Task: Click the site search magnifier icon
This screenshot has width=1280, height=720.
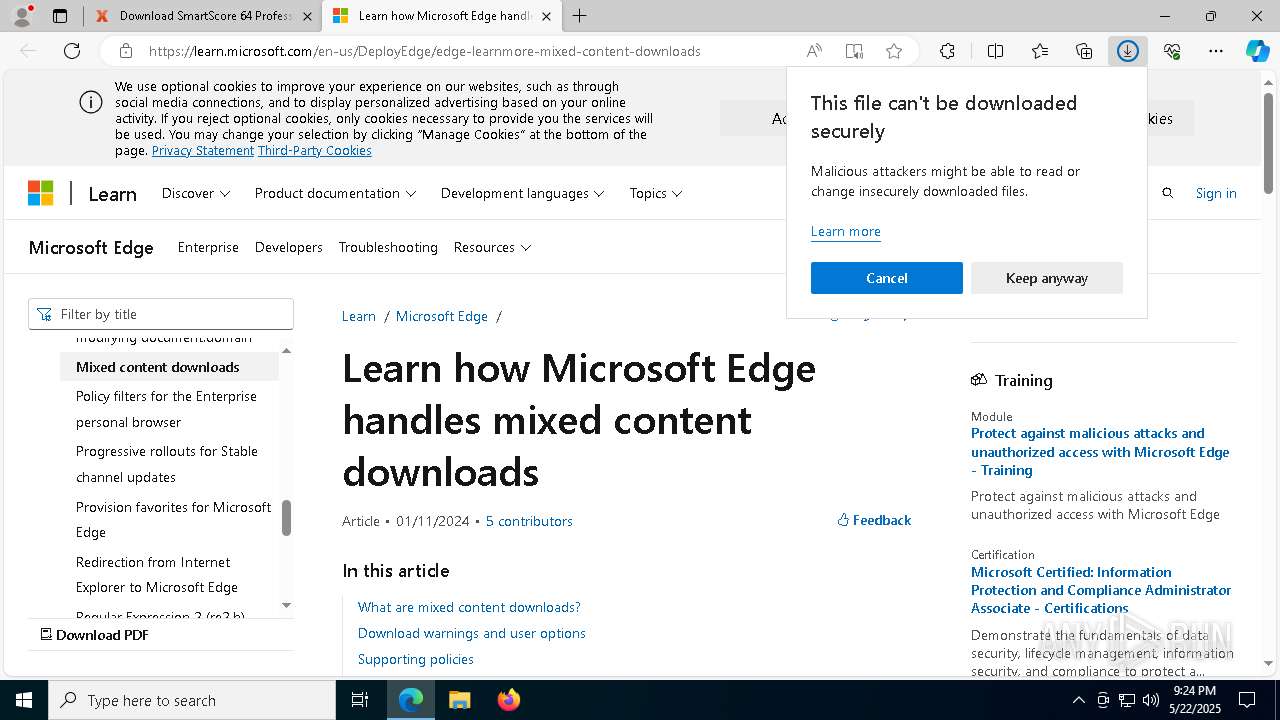Action: coord(1167,193)
